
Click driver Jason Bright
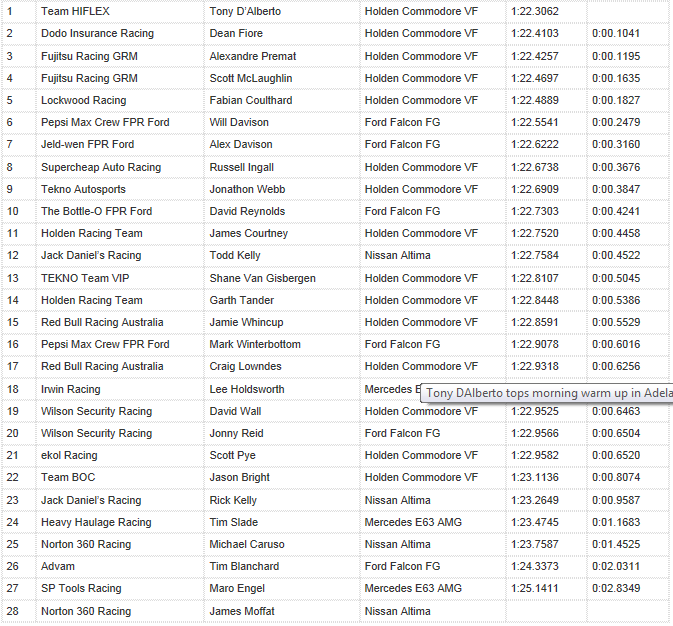click(x=239, y=477)
